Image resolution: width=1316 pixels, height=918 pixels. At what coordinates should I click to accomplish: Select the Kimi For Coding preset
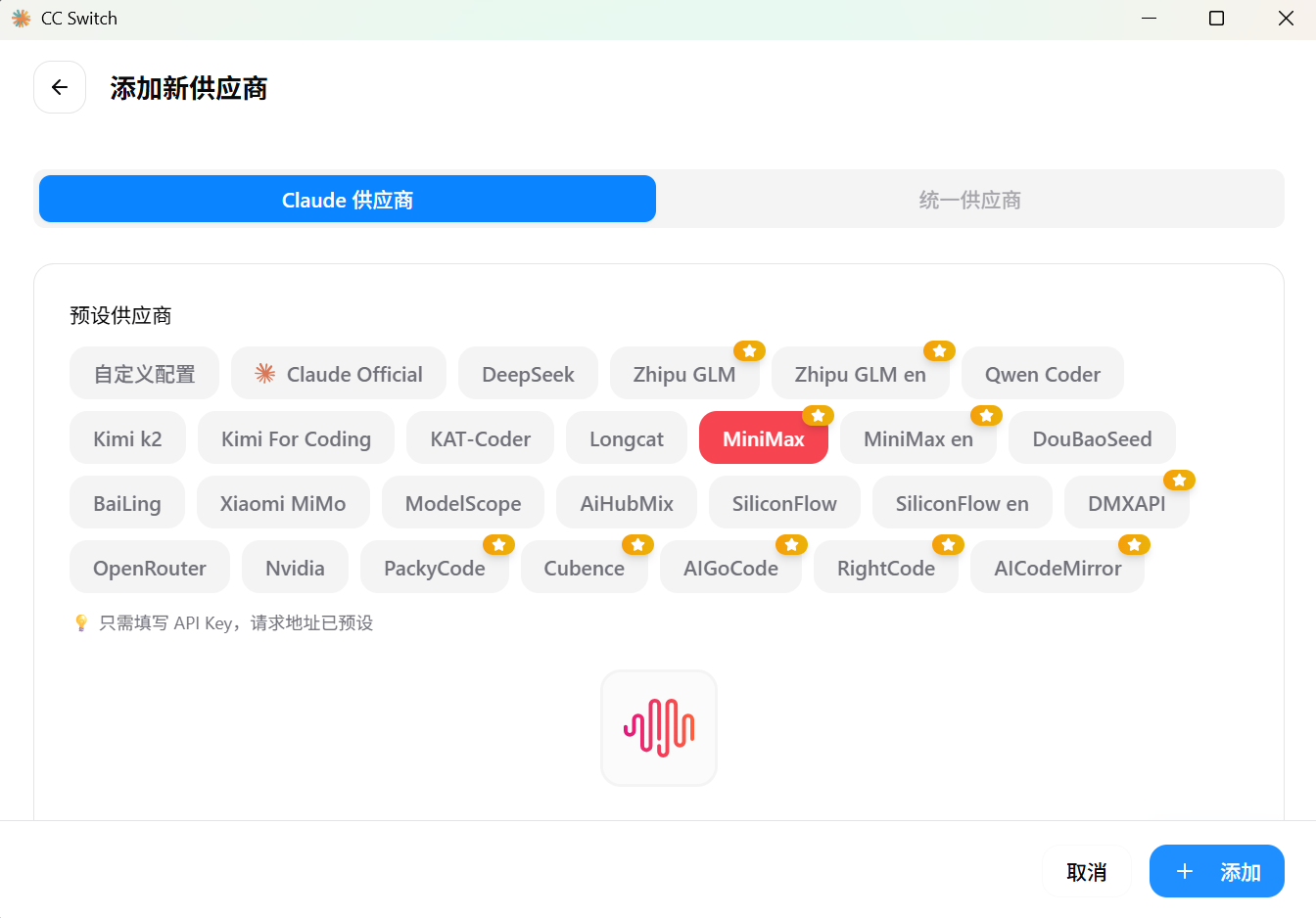296,437
